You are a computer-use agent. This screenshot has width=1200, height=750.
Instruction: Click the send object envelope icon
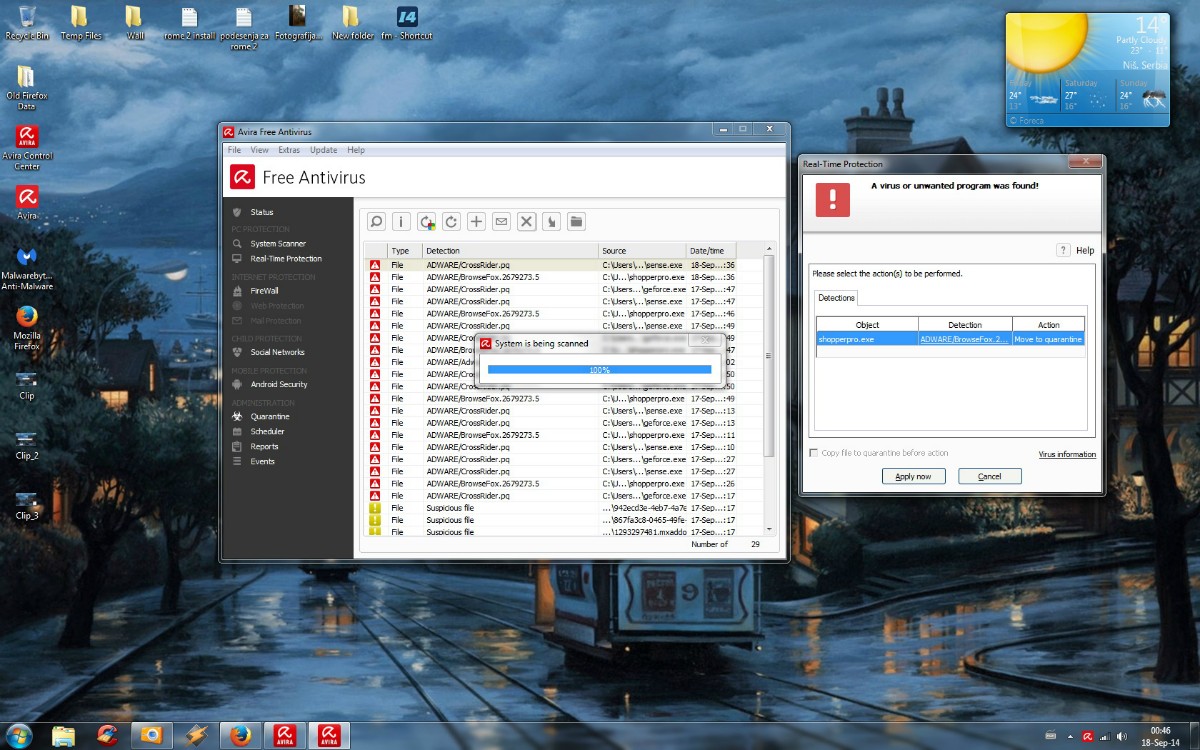[x=502, y=222]
